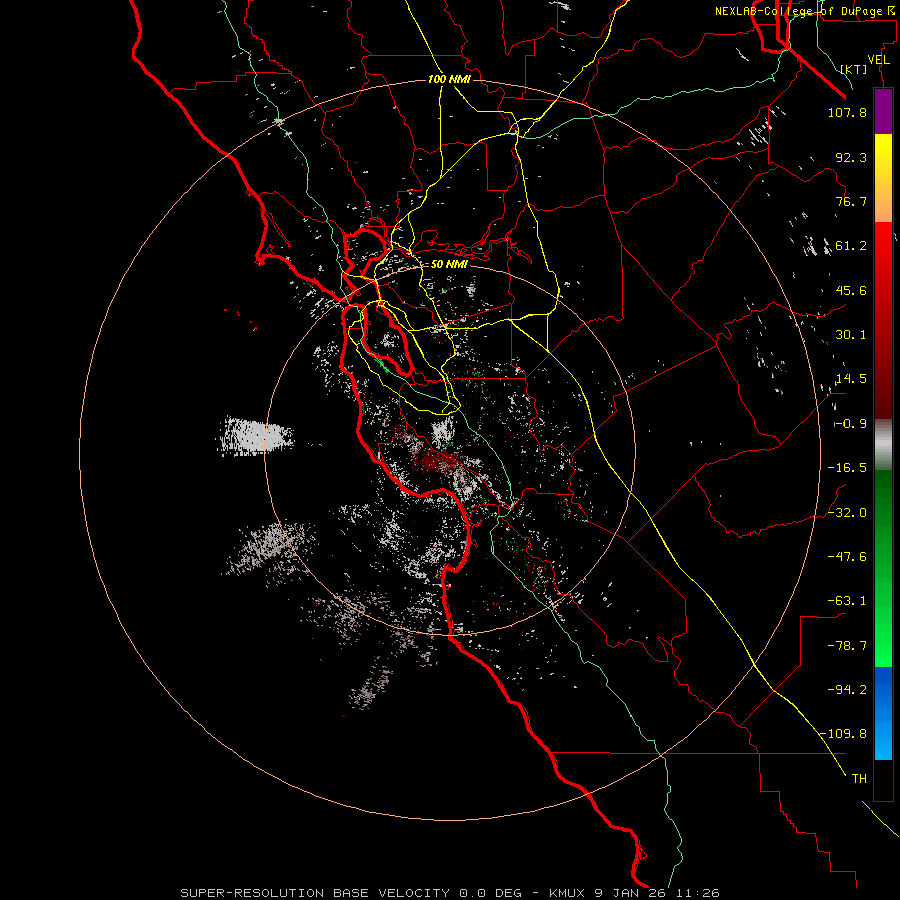Select the 100 NMI range ring label
The image size is (900, 900).
pyautogui.click(x=449, y=79)
